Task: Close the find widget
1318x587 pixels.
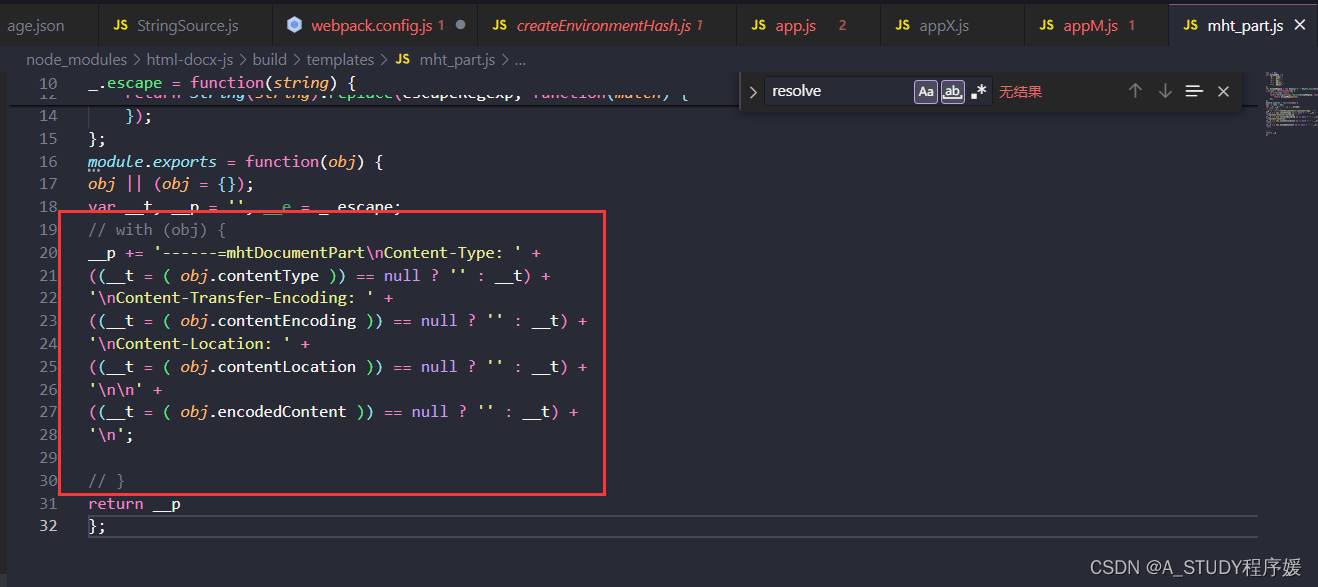Action: [x=1223, y=91]
